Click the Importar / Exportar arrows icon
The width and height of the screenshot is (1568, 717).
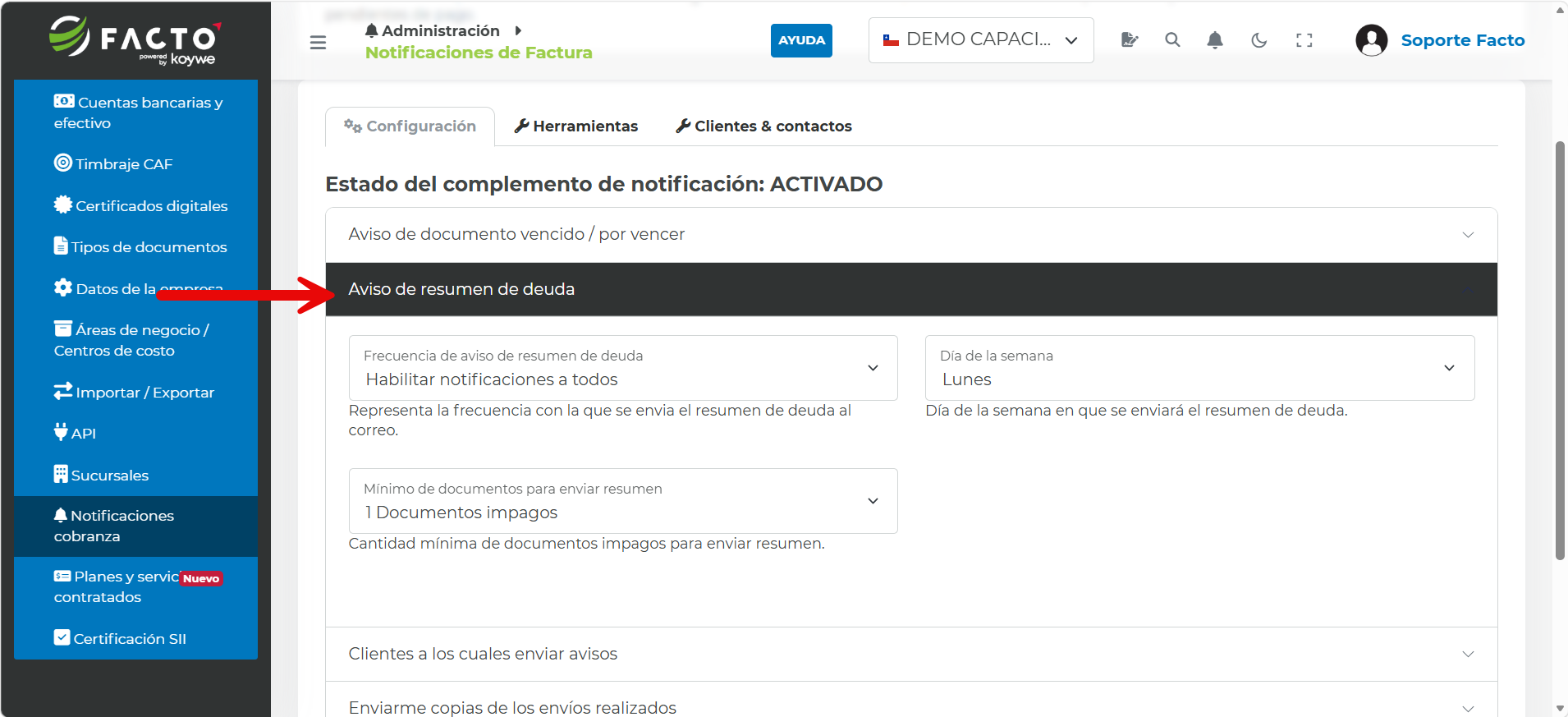(x=63, y=391)
